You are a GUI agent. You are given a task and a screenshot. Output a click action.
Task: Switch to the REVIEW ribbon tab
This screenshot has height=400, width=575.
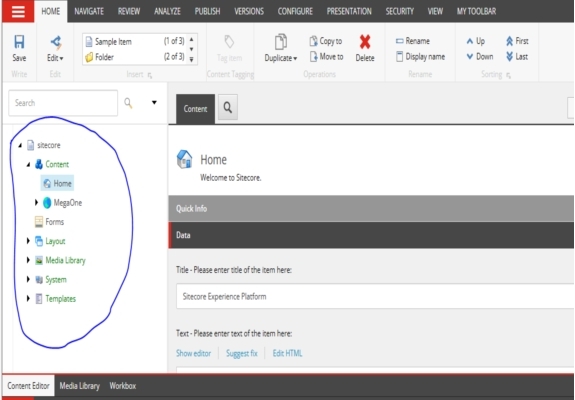(129, 11)
